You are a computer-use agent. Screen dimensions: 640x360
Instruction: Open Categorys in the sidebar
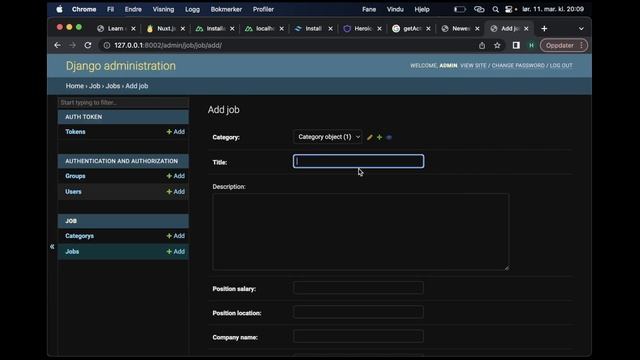click(x=80, y=236)
